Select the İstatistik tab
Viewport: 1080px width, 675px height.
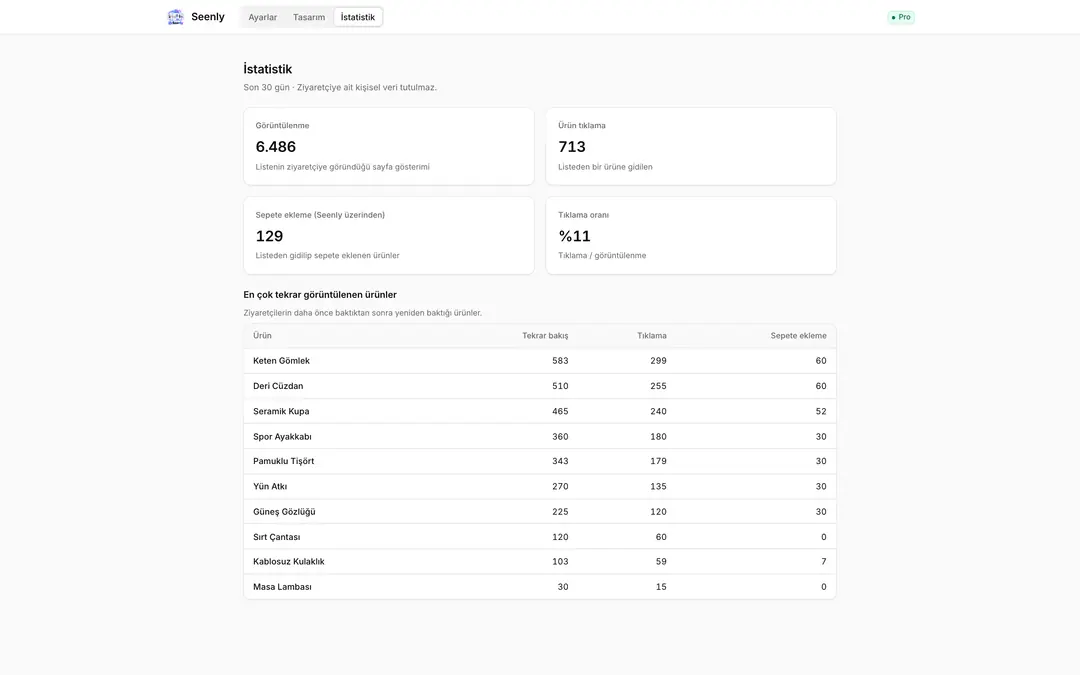tap(357, 17)
